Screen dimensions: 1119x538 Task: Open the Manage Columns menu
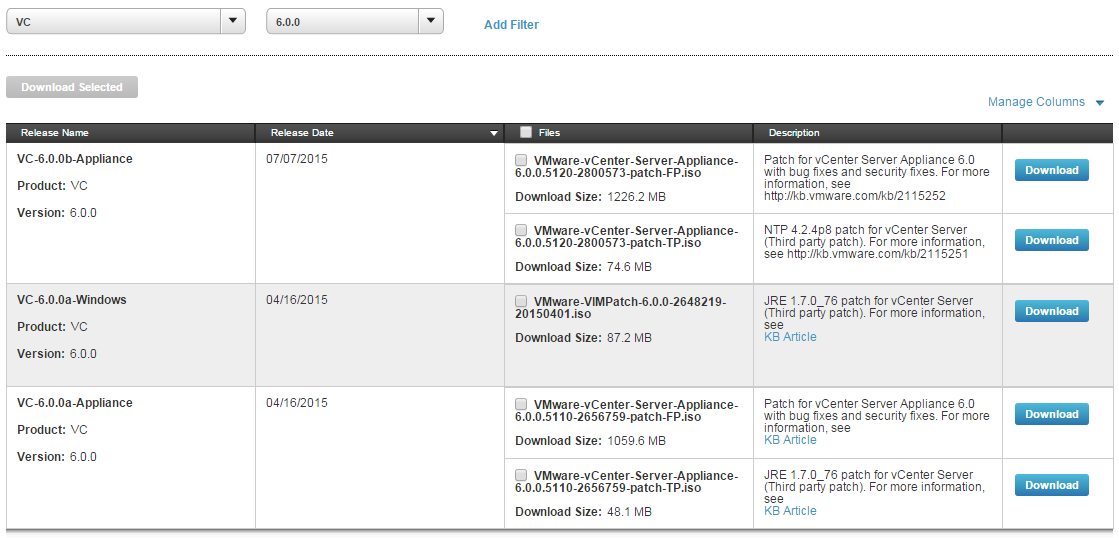coord(1045,102)
